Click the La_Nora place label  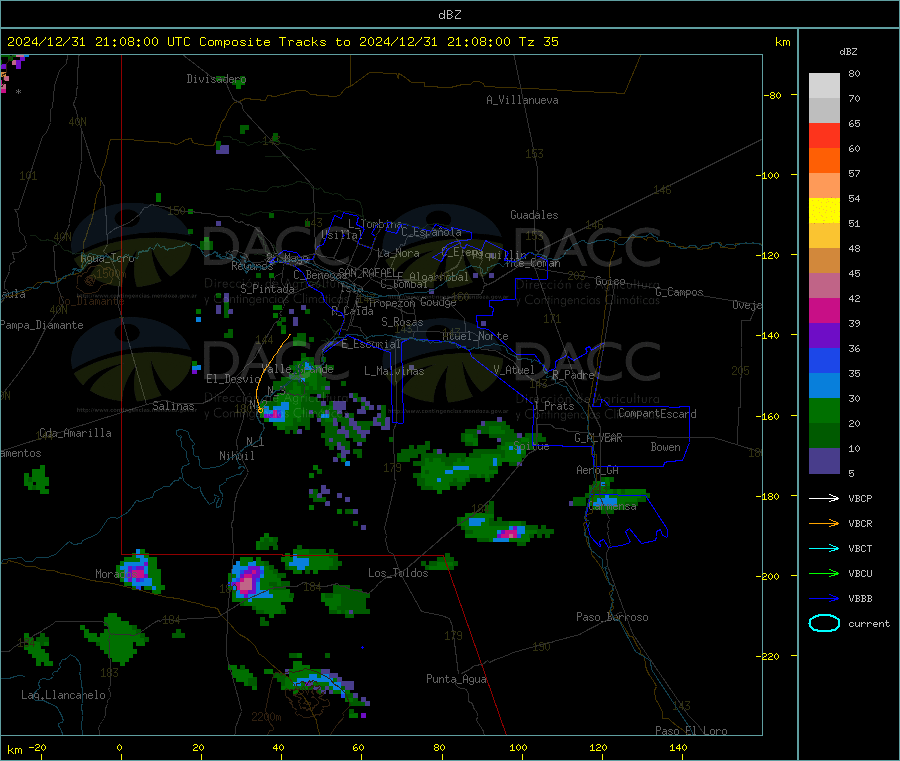point(398,253)
